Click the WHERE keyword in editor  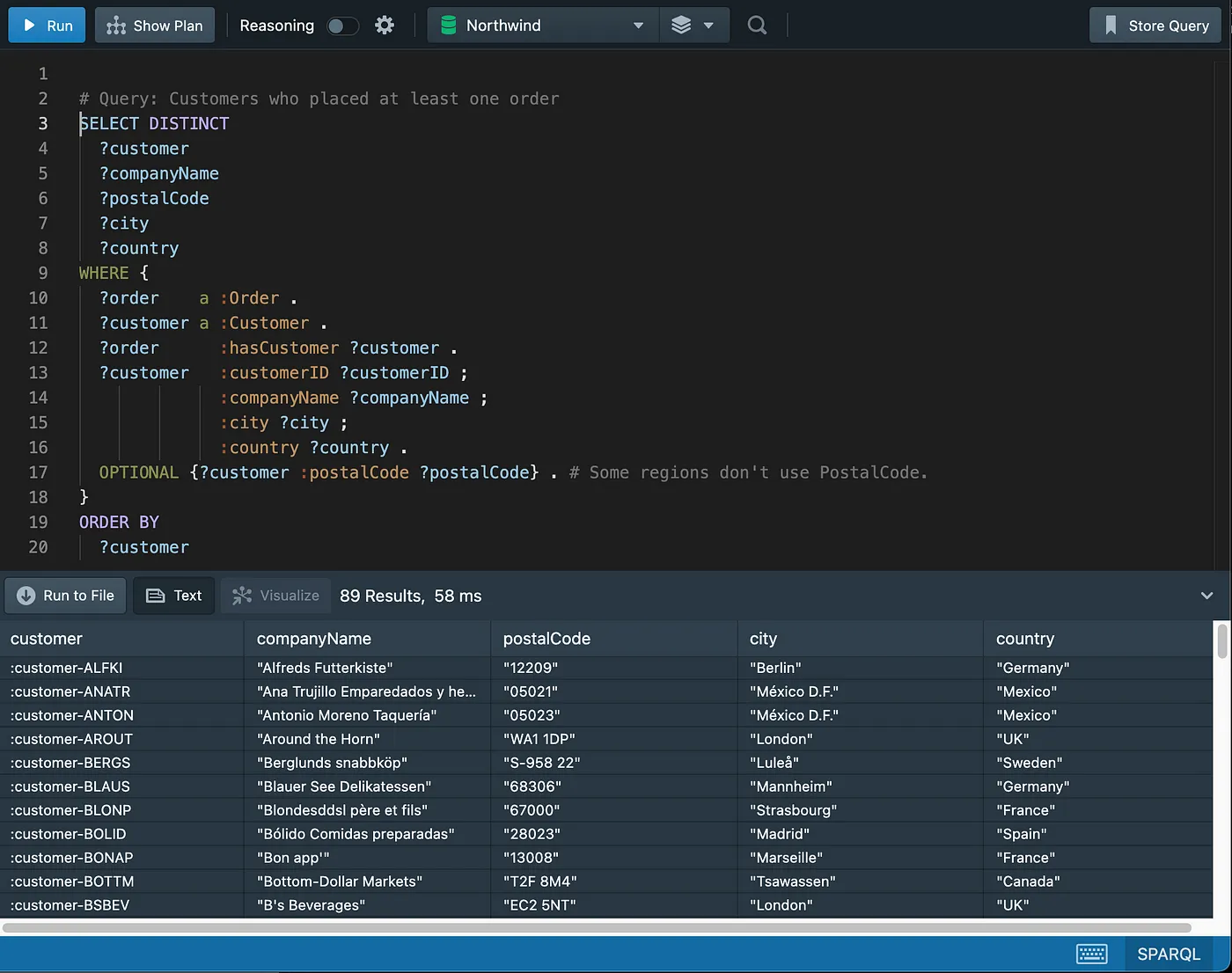click(104, 273)
